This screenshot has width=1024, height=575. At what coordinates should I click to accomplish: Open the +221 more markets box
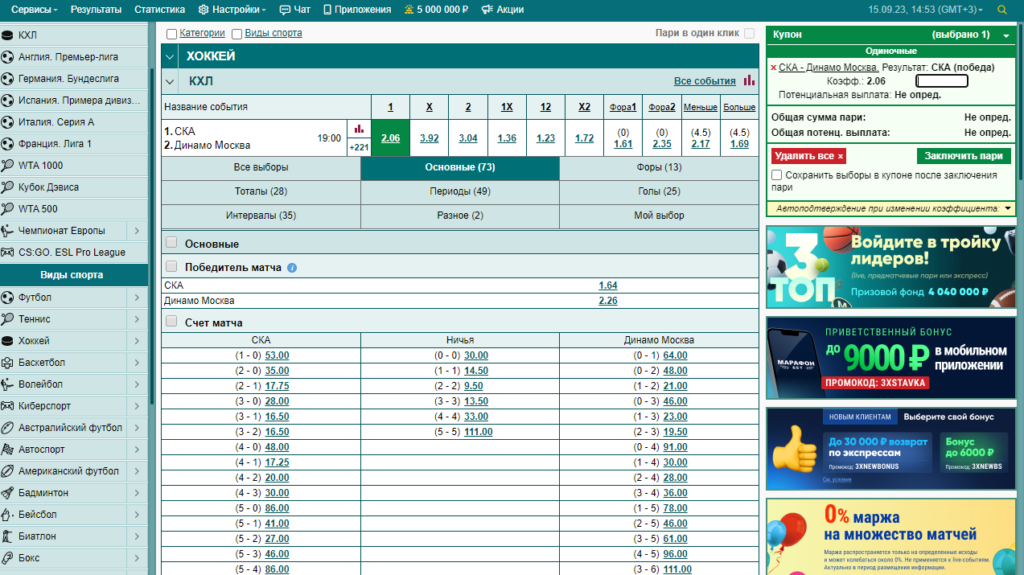pos(359,148)
